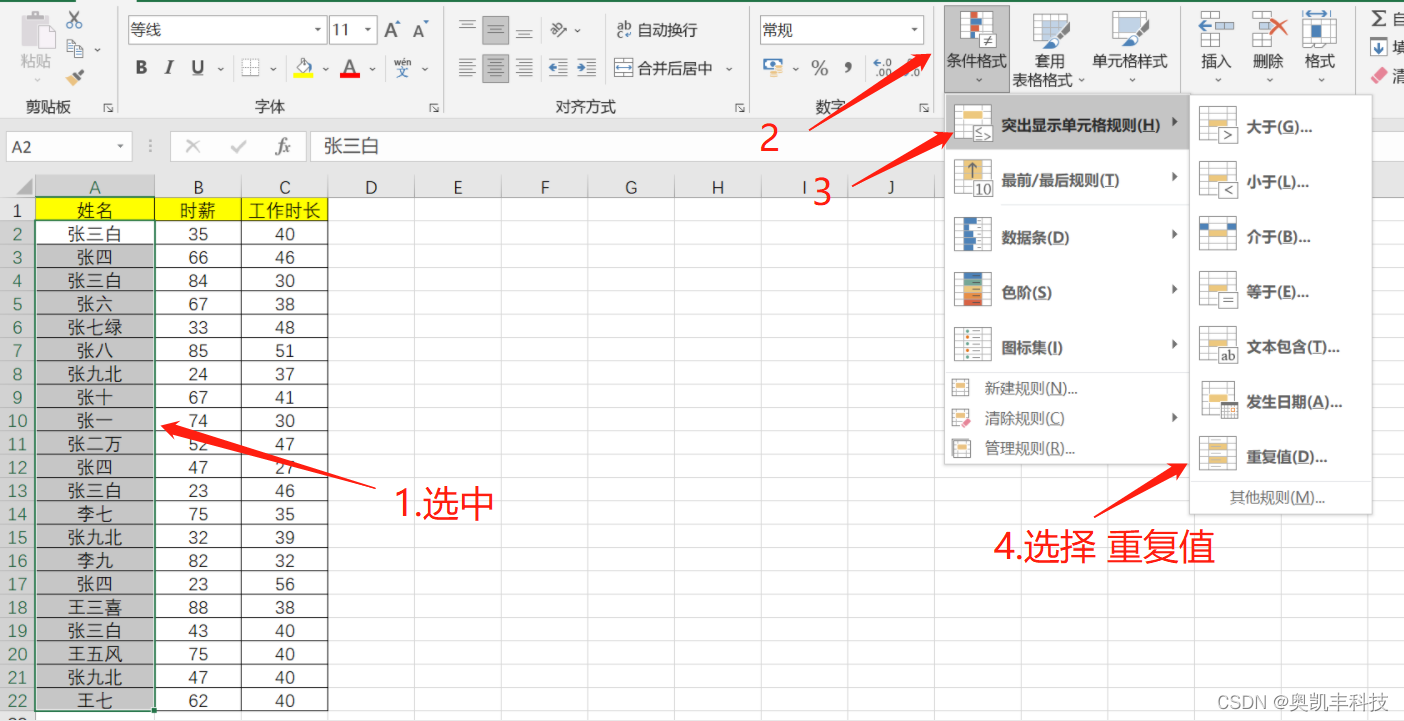Open the Merge and Center dropdown arrow

[729, 69]
